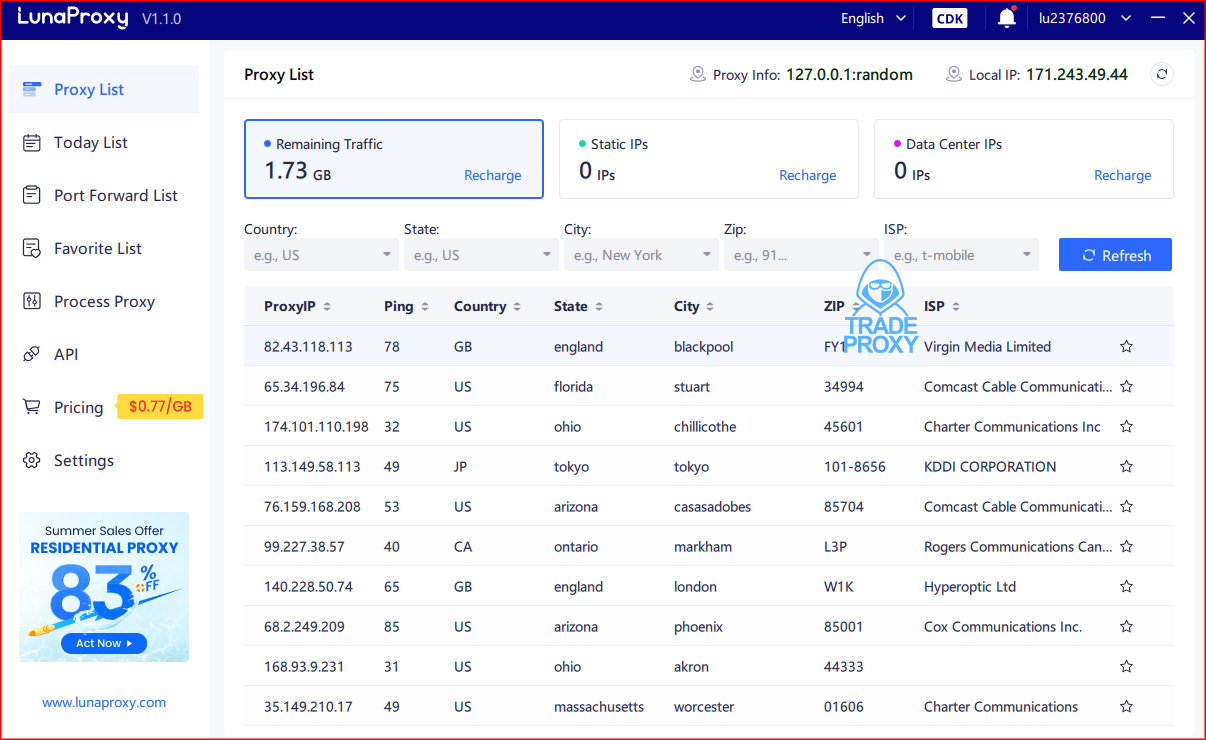Click the $0.77/GB price badge
Image resolution: width=1206 pixels, height=740 pixels.
(x=160, y=407)
